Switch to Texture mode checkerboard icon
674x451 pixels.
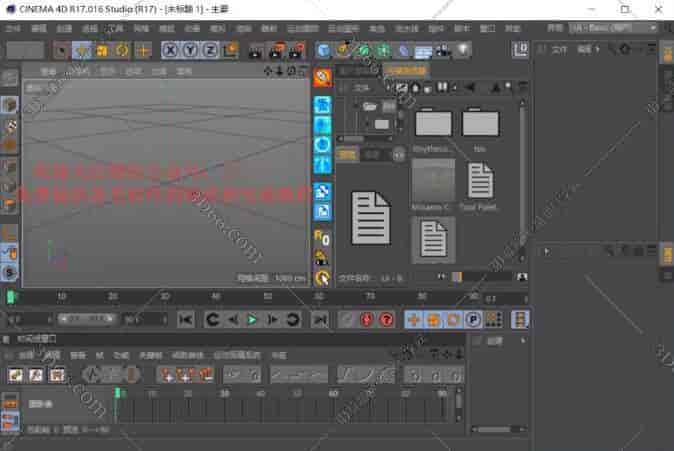[9, 125]
